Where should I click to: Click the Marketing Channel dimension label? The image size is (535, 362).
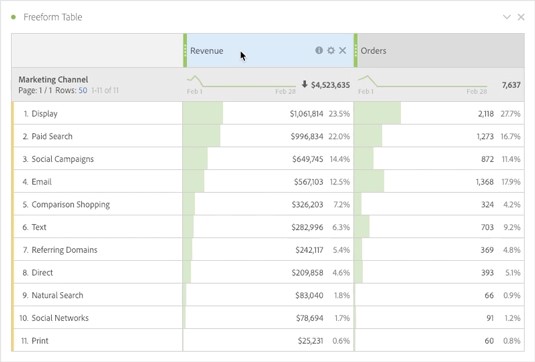53,79
